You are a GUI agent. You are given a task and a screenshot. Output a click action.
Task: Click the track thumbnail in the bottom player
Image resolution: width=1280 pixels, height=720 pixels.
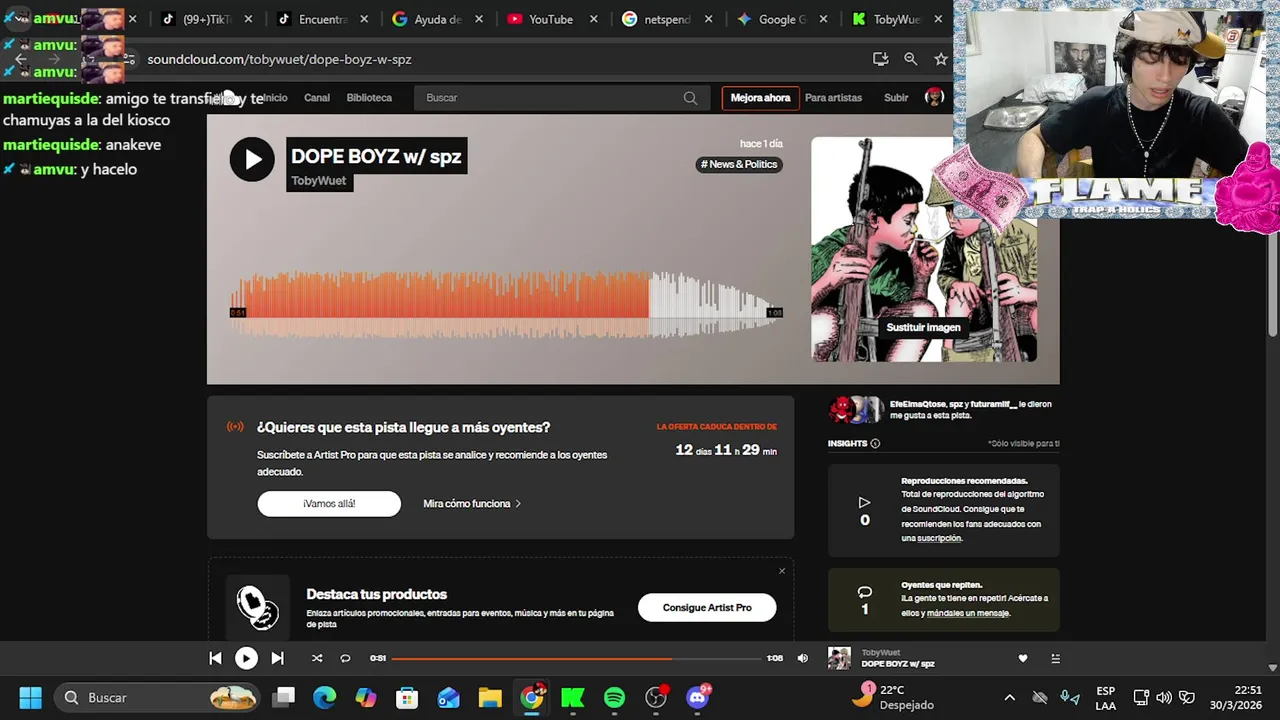click(x=839, y=658)
